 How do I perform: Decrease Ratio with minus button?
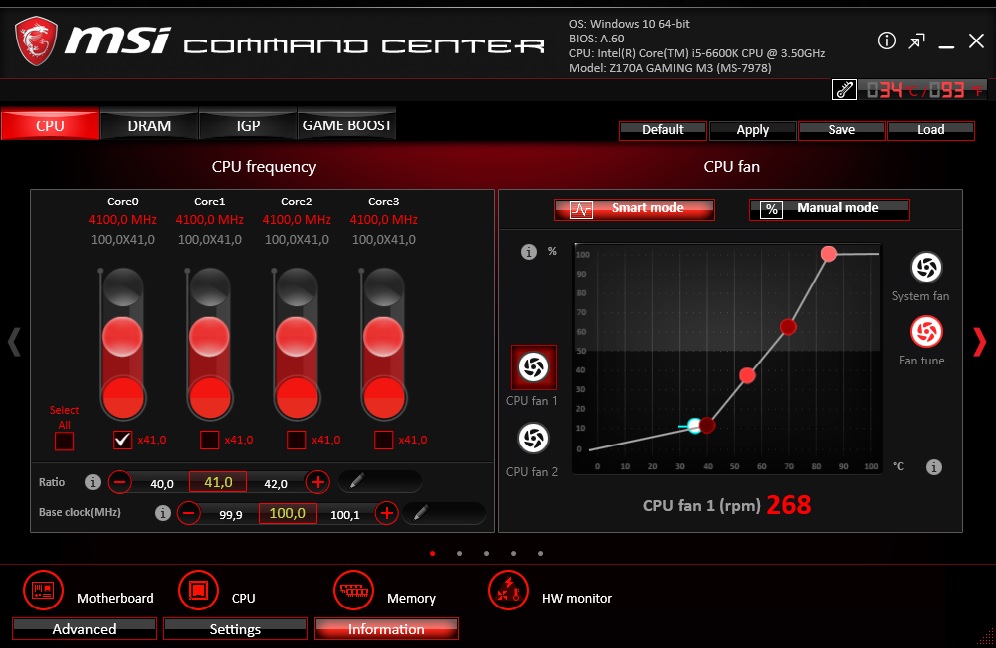pyautogui.click(x=119, y=482)
